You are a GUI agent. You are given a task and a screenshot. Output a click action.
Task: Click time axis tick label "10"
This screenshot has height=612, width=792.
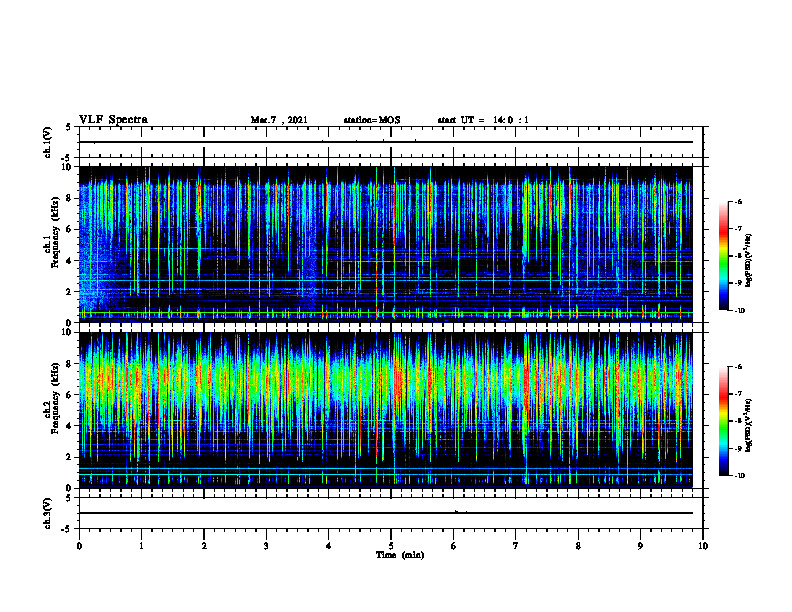coord(703,546)
